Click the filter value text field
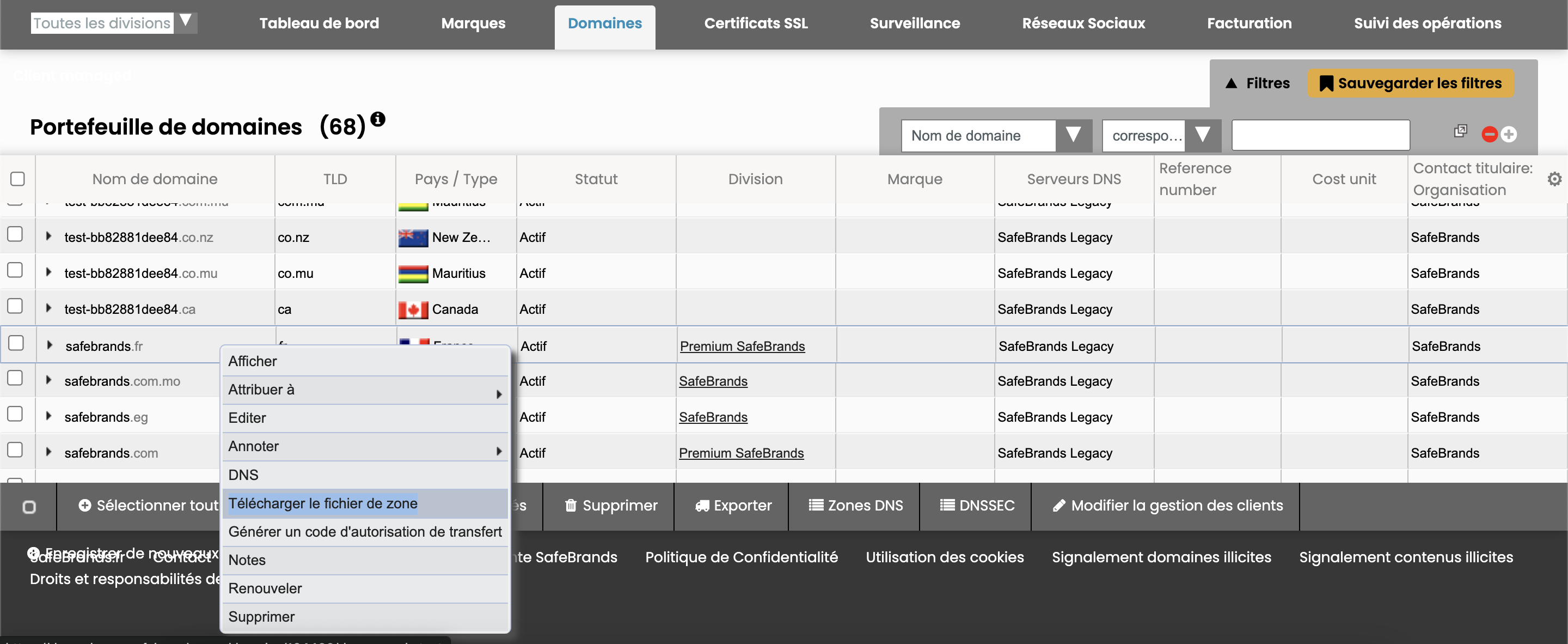Image resolution: width=1568 pixels, height=644 pixels. (1320, 135)
